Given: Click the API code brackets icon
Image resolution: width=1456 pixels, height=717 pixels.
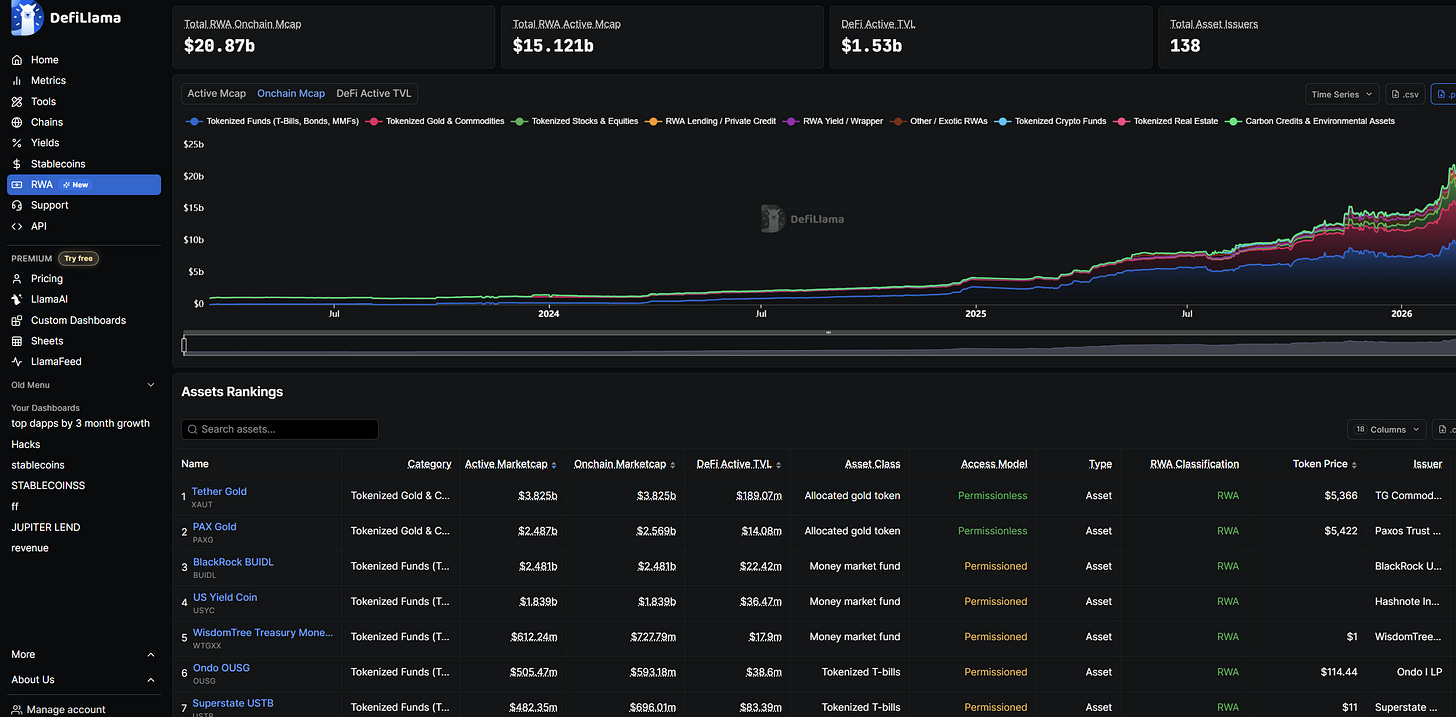Looking at the screenshot, I should point(17,226).
